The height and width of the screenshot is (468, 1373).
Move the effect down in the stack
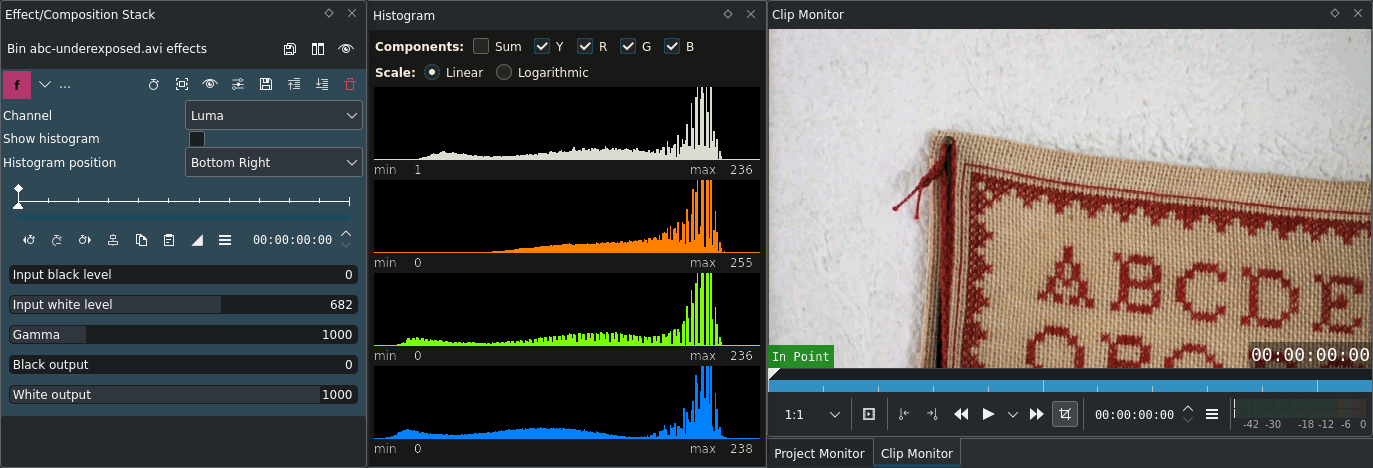(322, 85)
